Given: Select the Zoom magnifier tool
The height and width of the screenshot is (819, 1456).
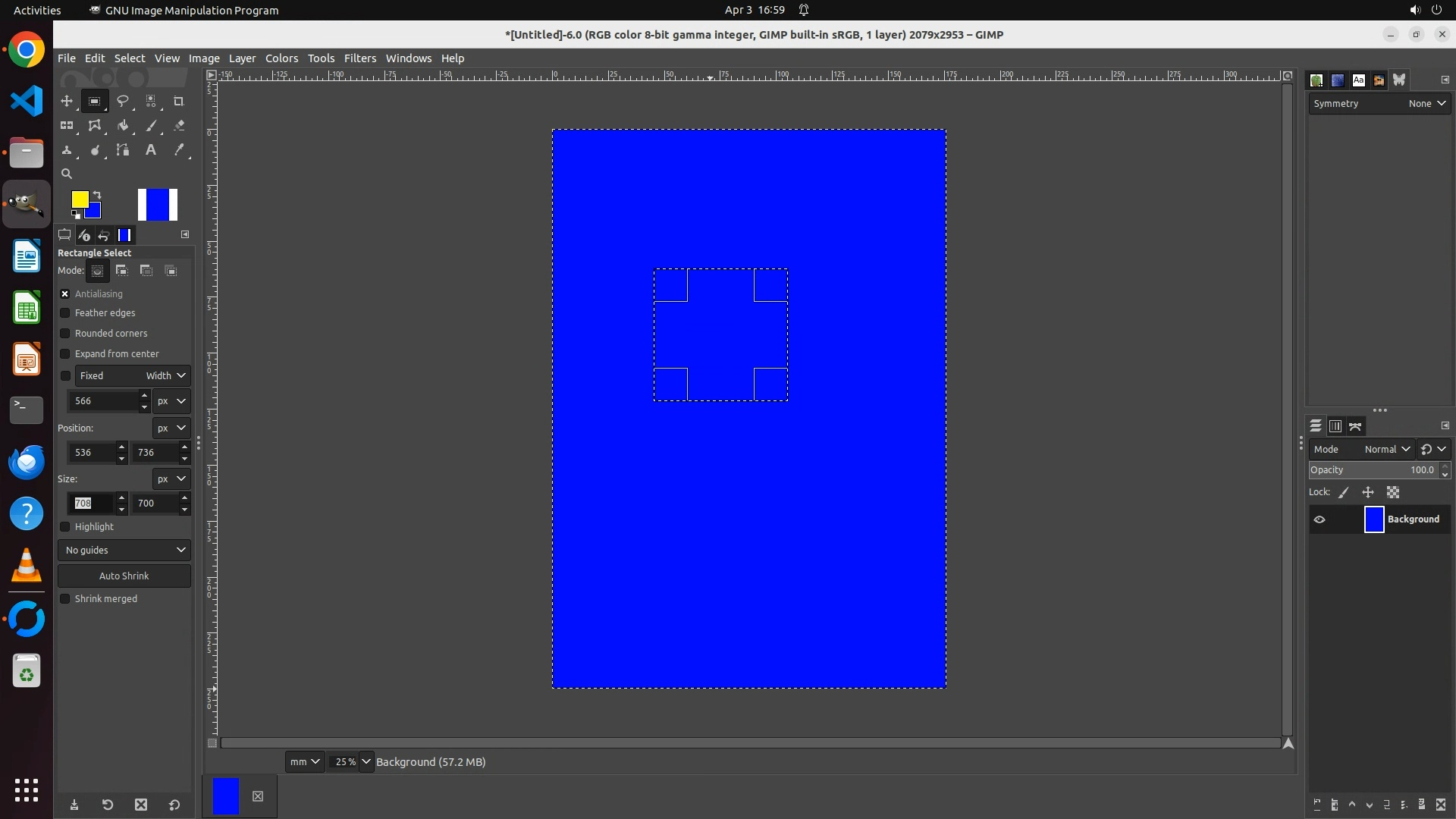Looking at the screenshot, I should [67, 174].
